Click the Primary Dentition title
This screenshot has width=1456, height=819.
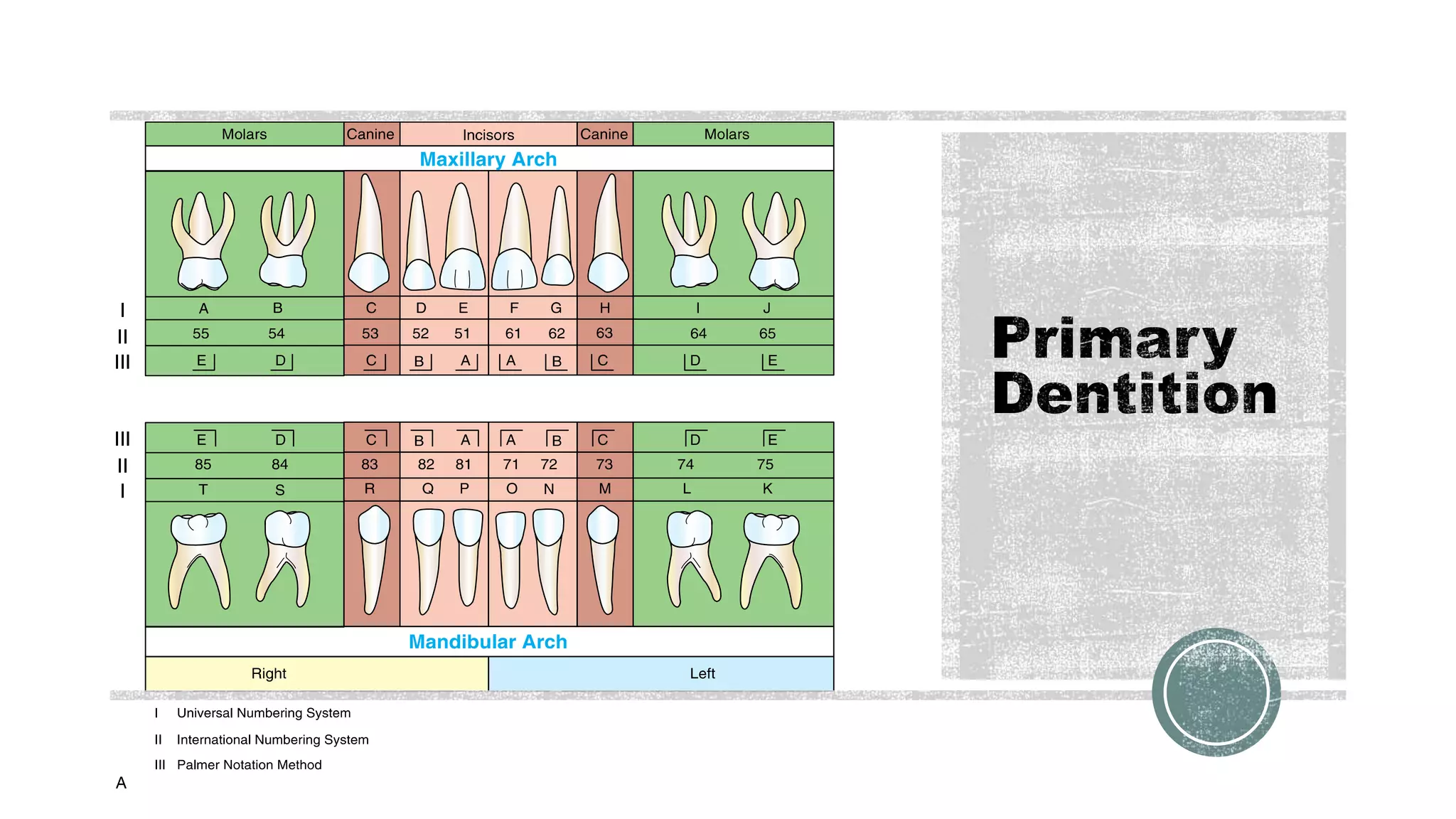tap(1135, 365)
